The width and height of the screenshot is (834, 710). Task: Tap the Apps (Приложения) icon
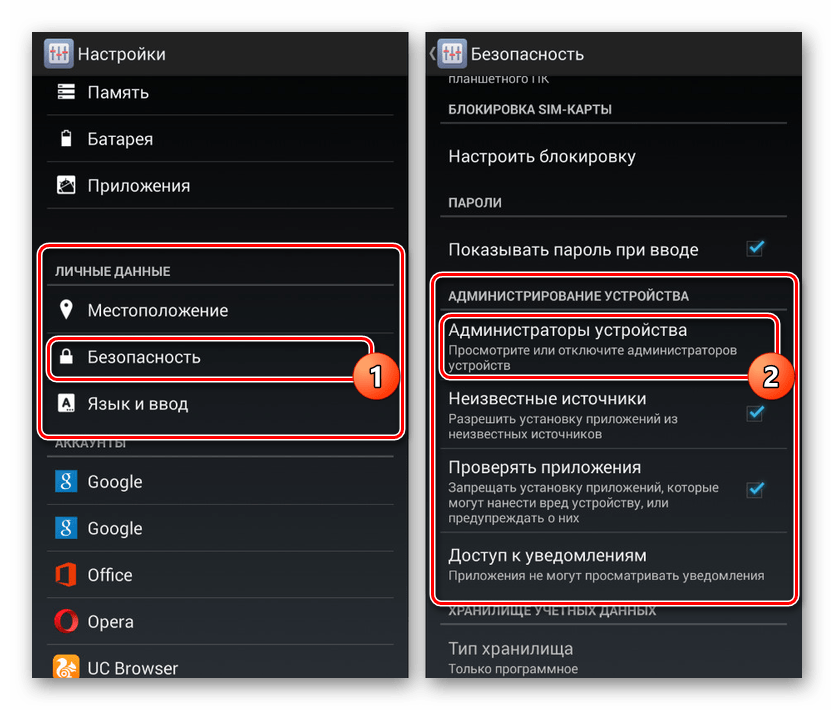pyautogui.click(x=66, y=185)
